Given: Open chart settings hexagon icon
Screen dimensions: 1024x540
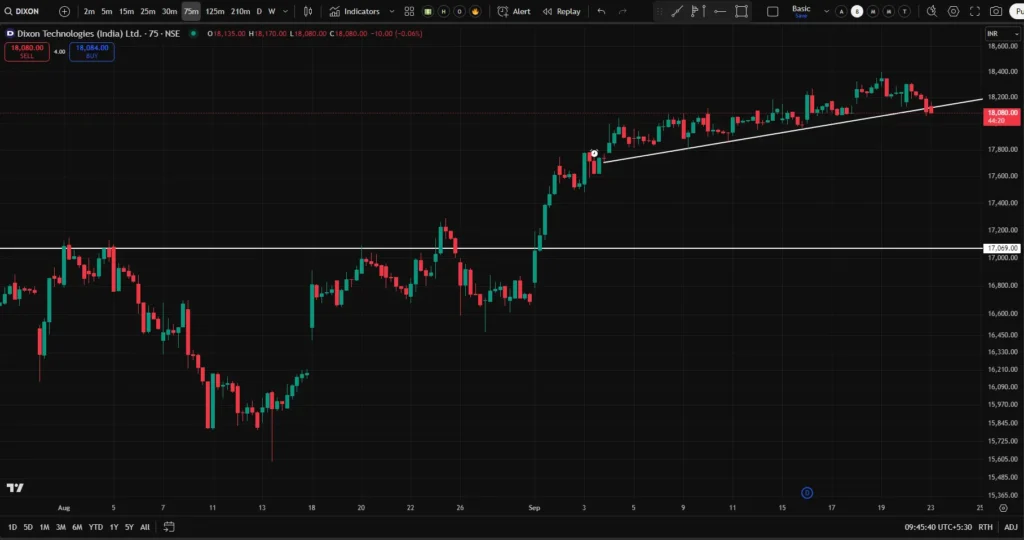Looking at the screenshot, I should coord(953,11).
